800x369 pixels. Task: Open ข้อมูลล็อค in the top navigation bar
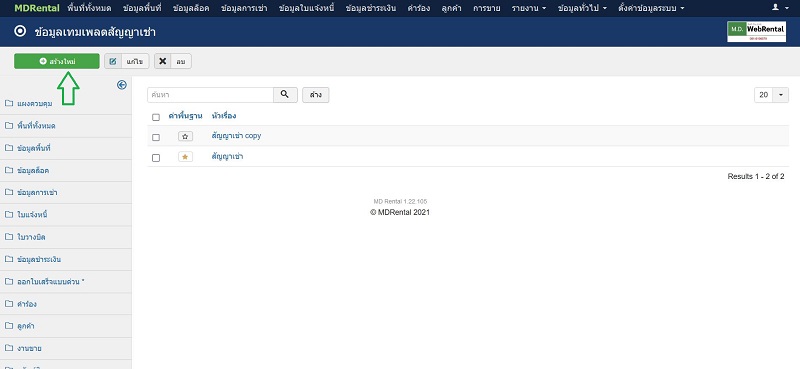[191, 8]
